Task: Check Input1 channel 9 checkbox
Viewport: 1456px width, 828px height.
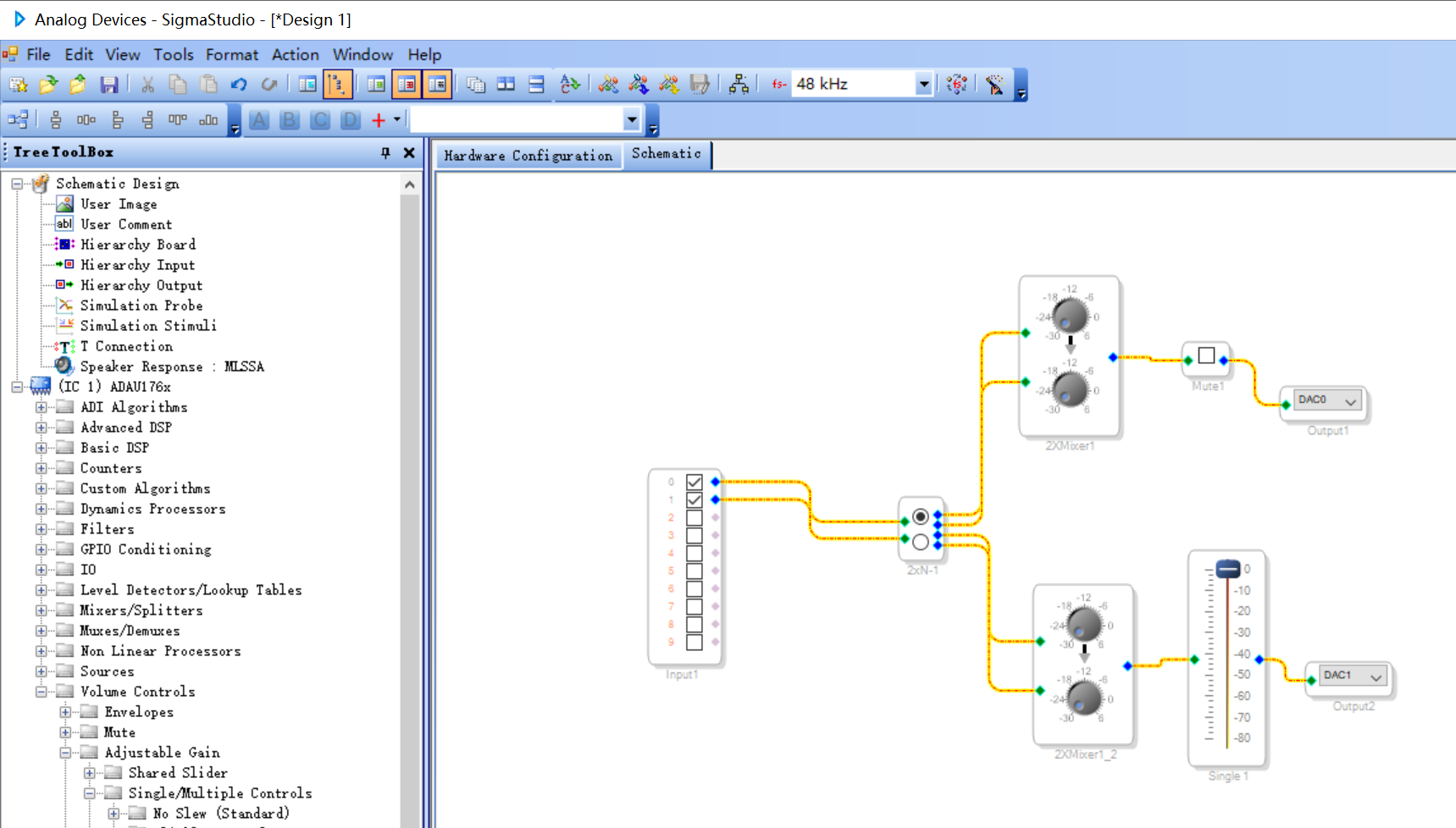Action: (695, 642)
